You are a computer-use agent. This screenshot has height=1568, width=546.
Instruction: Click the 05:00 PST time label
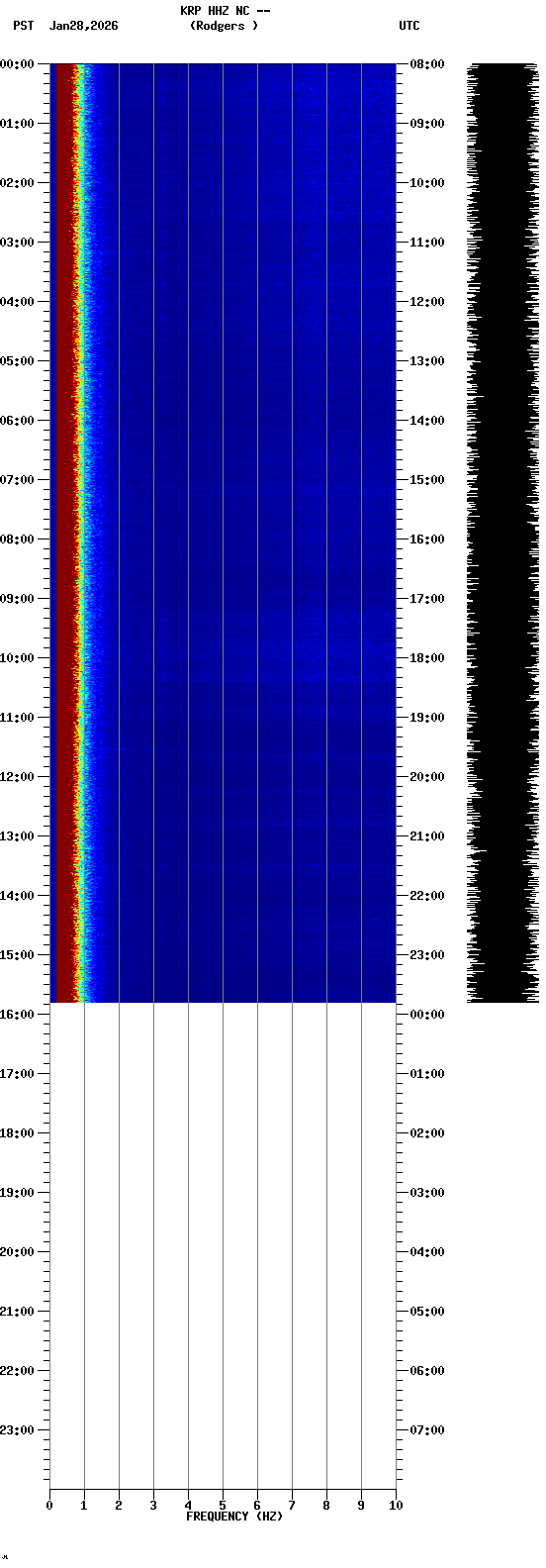(17, 361)
